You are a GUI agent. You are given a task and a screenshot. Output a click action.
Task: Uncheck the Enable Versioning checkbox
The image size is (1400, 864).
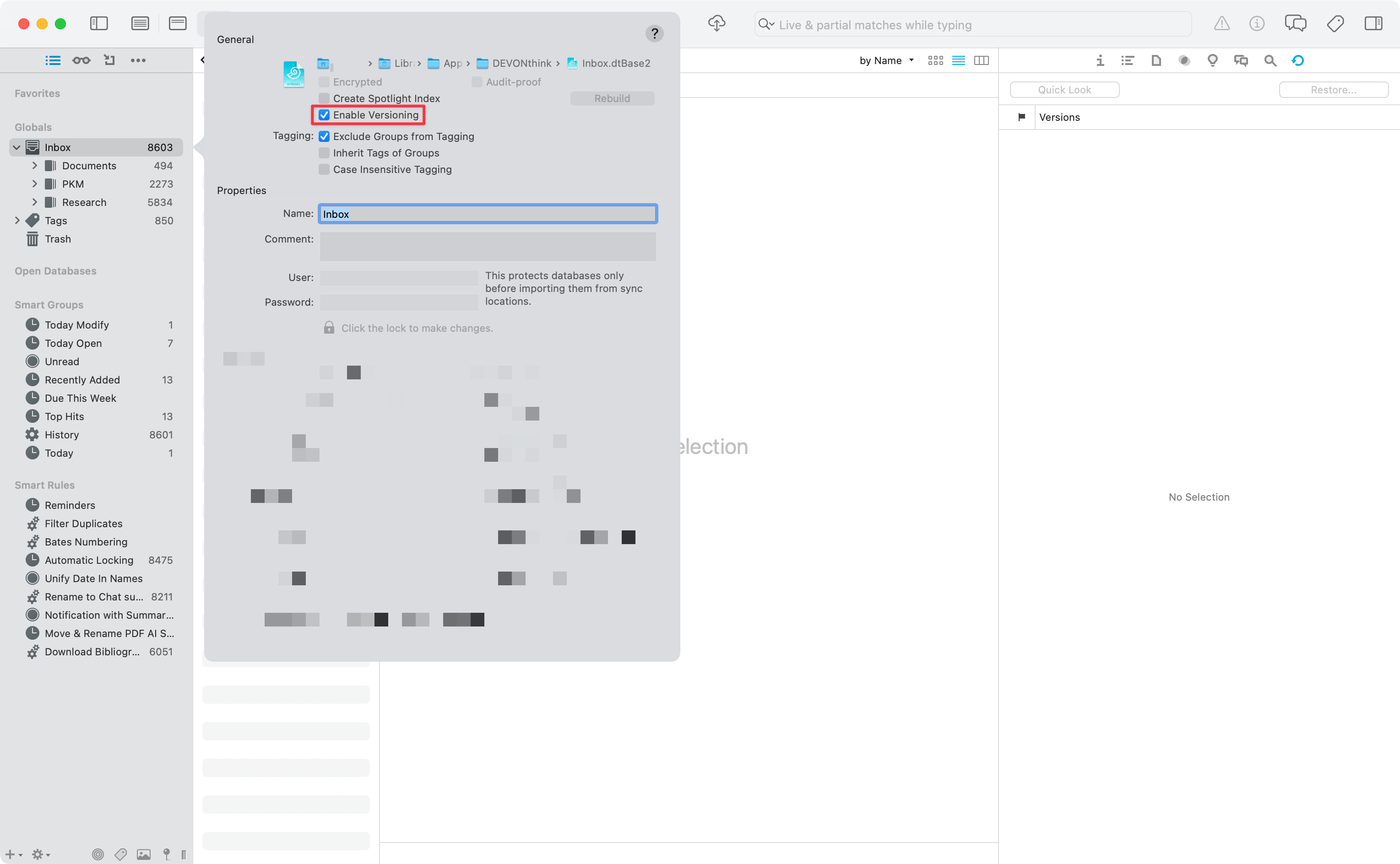(324, 115)
